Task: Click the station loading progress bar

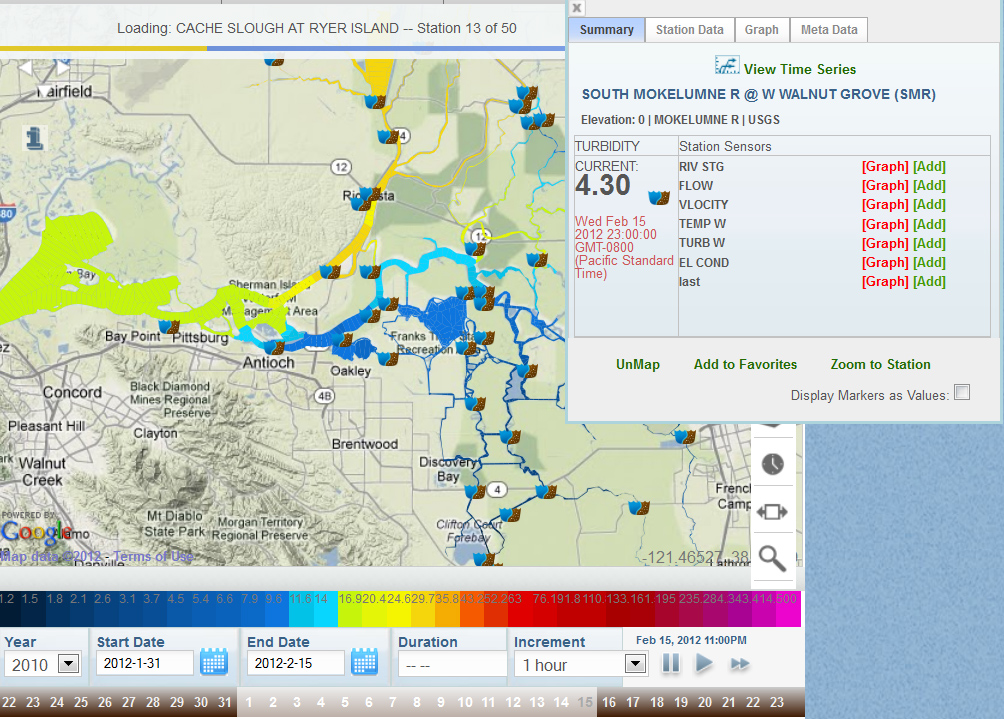Action: (x=282, y=48)
